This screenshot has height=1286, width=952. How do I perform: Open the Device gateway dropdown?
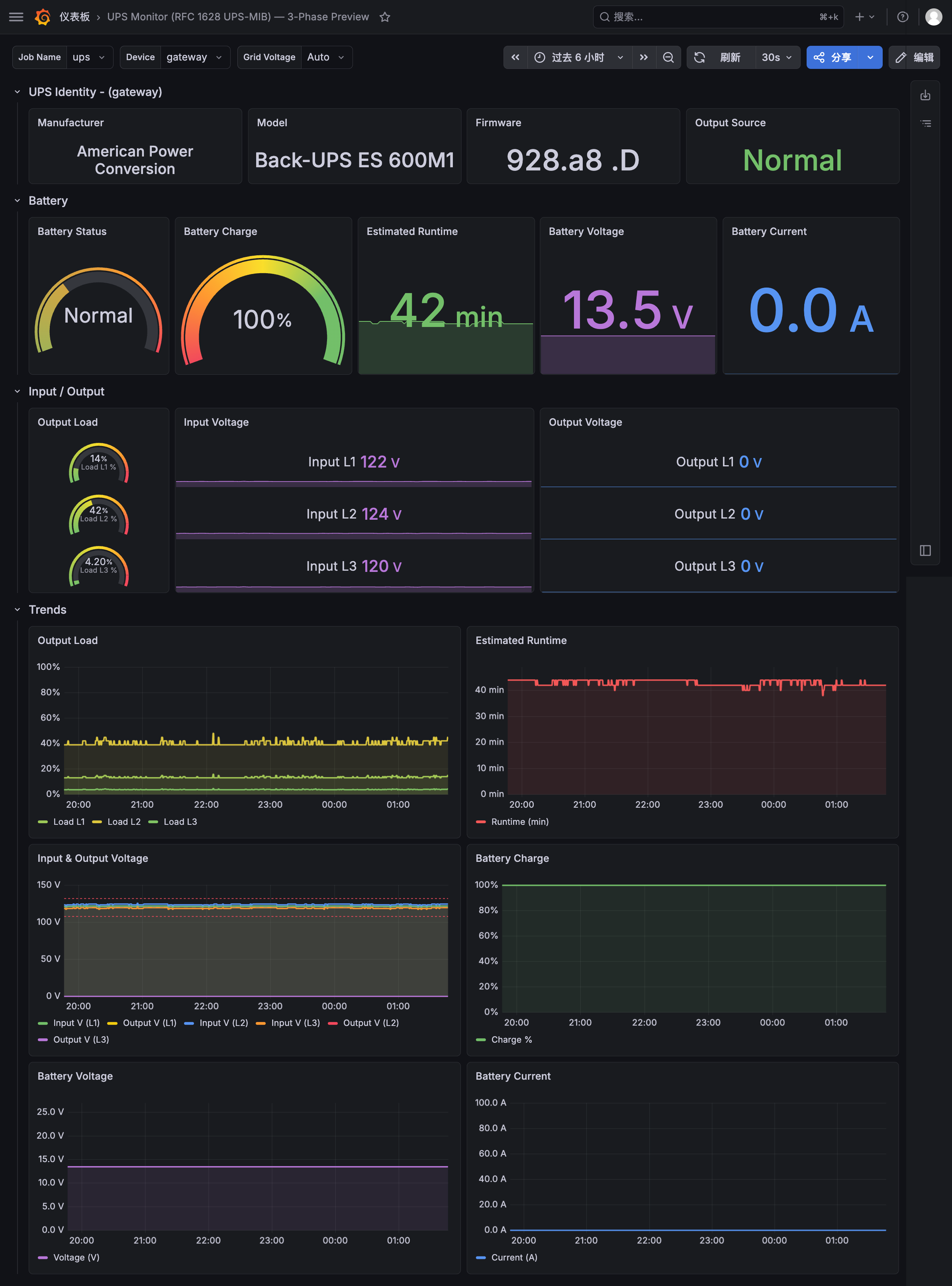coord(195,57)
